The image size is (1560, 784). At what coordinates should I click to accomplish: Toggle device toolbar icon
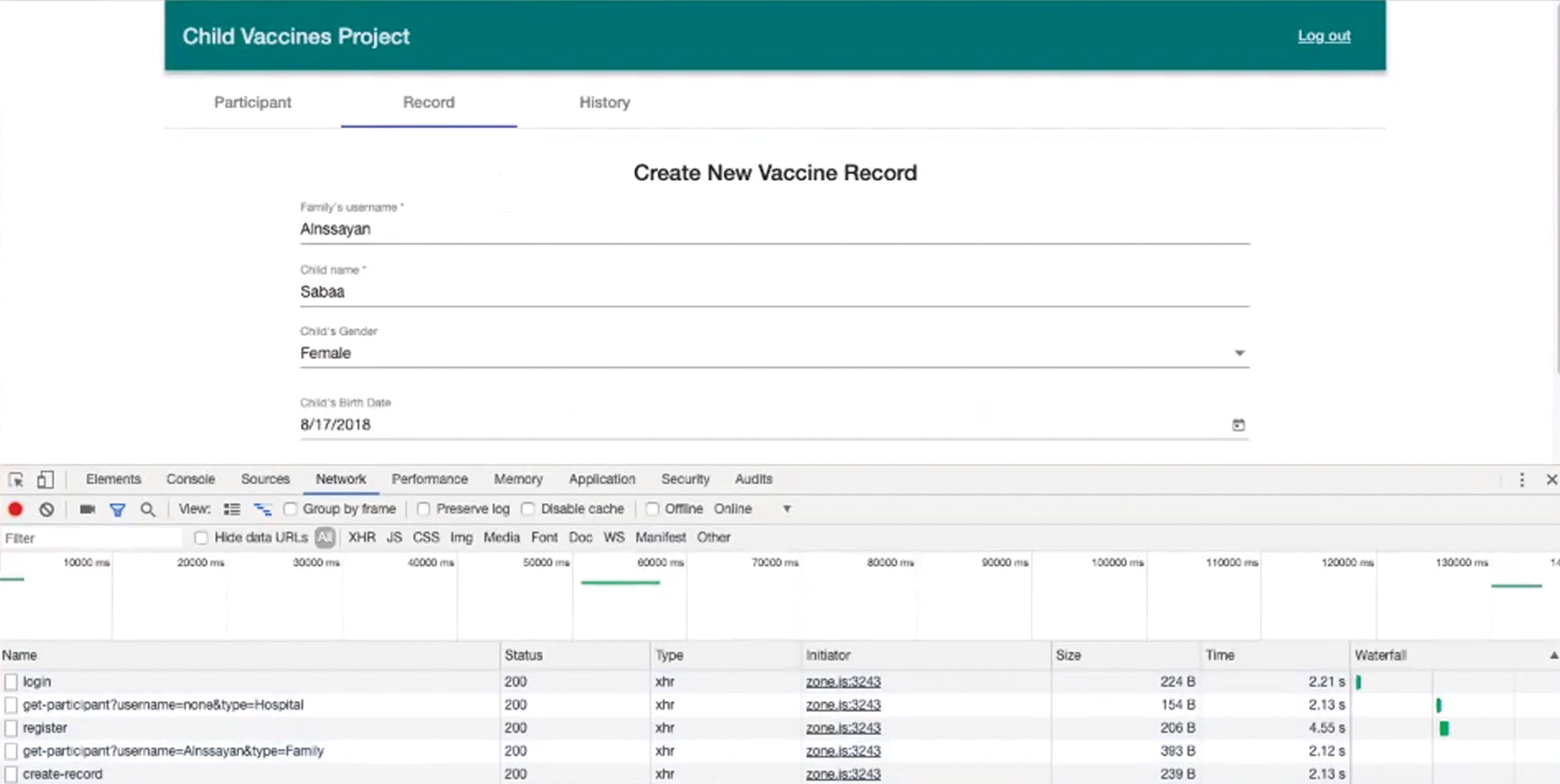(x=45, y=479)
